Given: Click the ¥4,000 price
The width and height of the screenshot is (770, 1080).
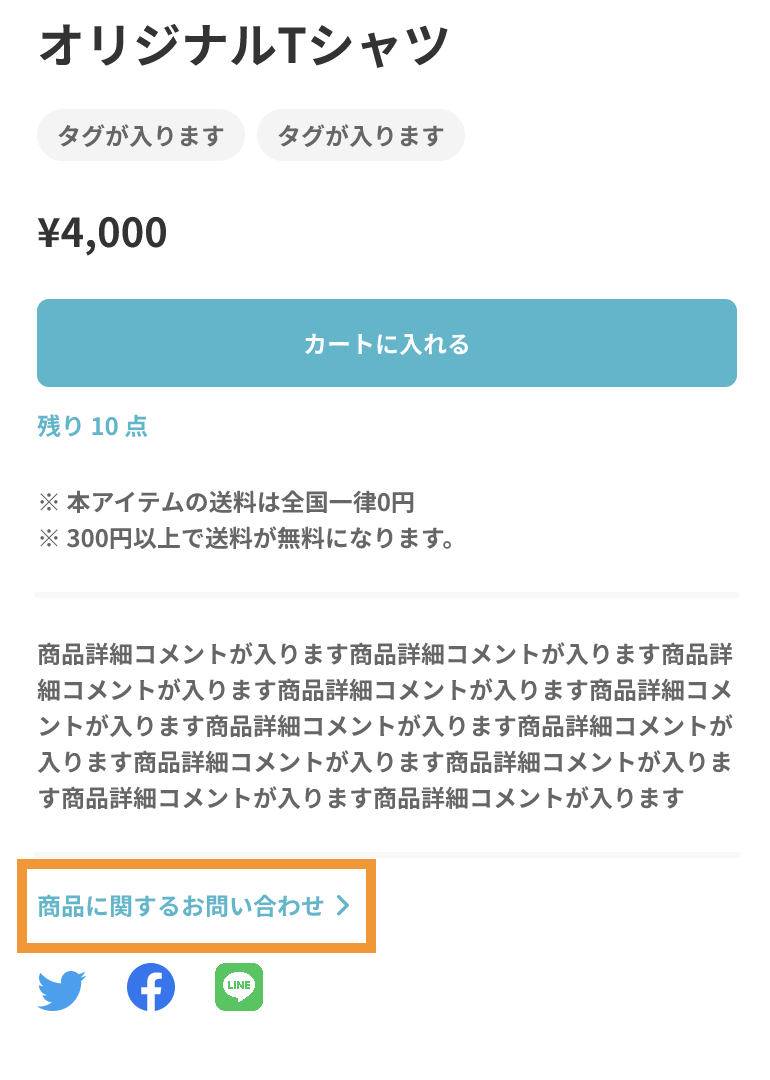Looking at the screenshot, I should pos(102,233).
